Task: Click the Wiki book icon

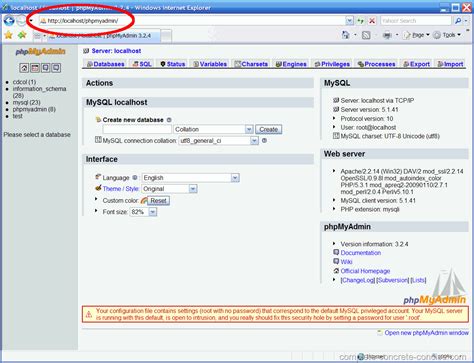Action: (336, 262)
